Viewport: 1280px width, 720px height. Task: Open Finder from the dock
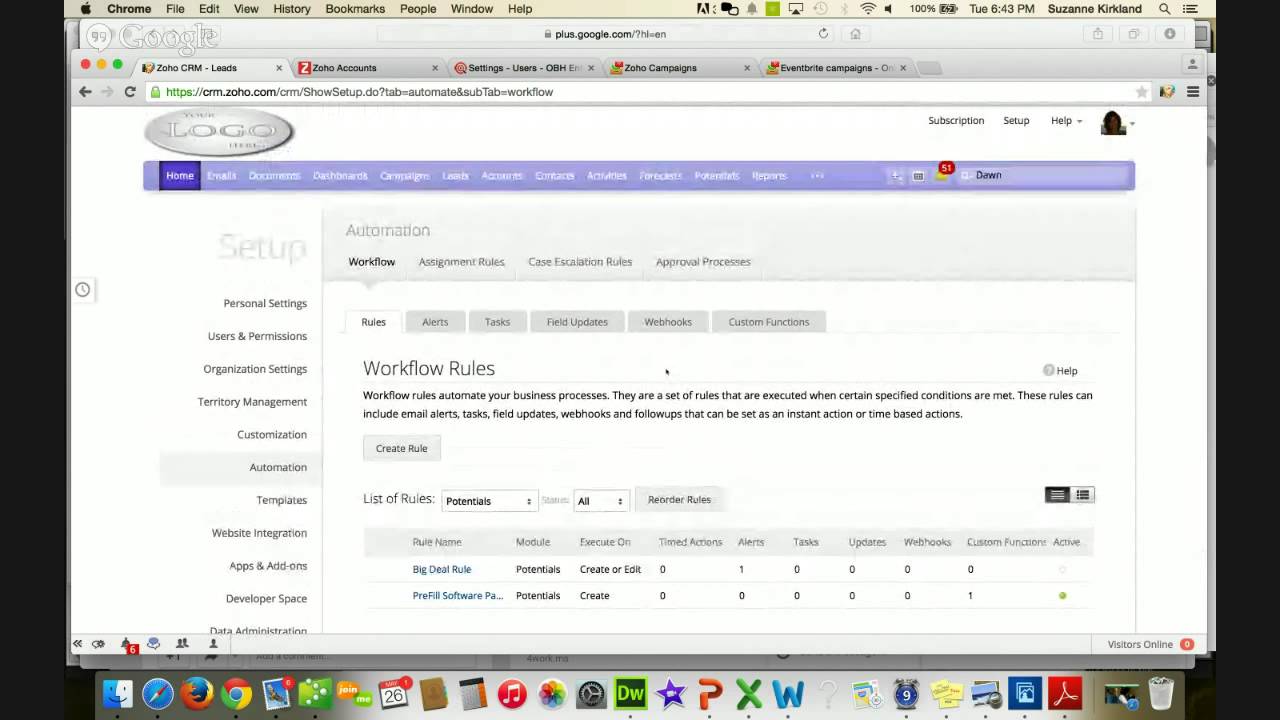pyautogui.click(x=118, y=693)
